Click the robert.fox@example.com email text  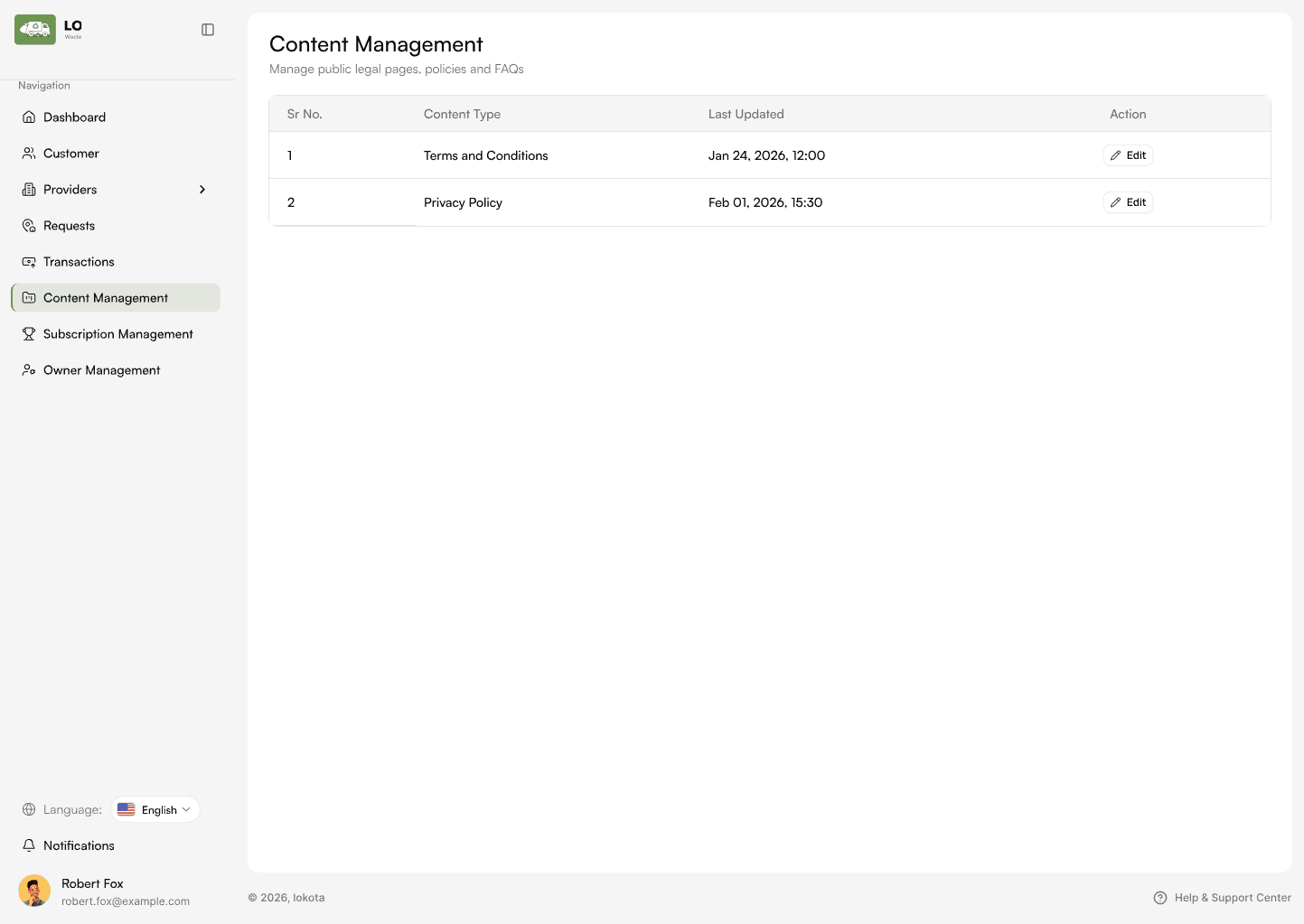126,901
